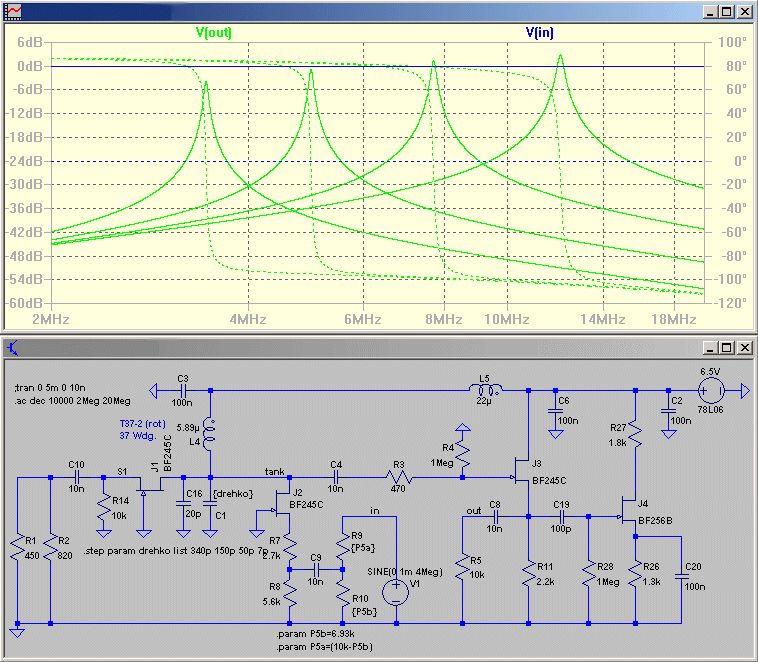This screenshot has width=758, height=662.
Task: Click the .ac dec 10000 directive line
Action: [x=71, y=401]
